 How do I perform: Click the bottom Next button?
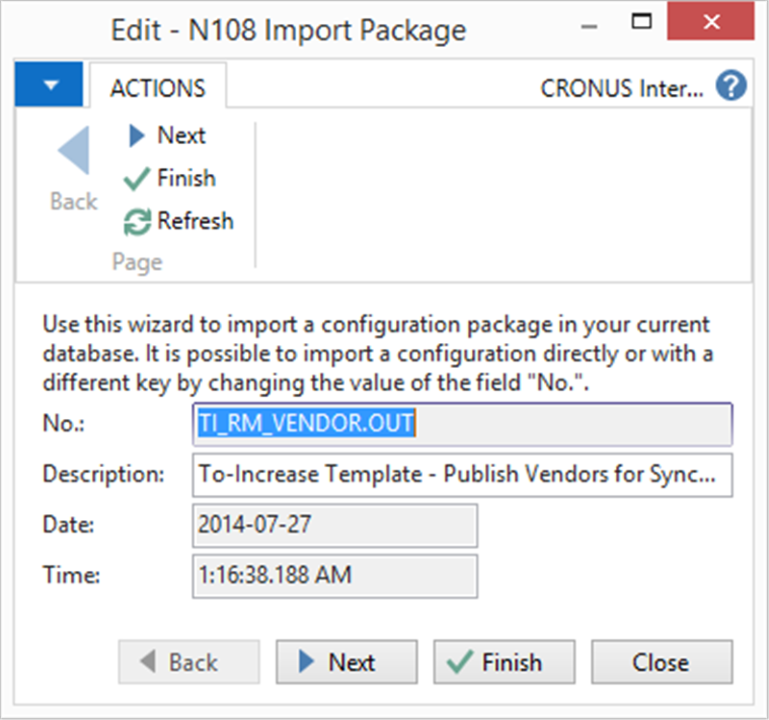click(347, 662)
